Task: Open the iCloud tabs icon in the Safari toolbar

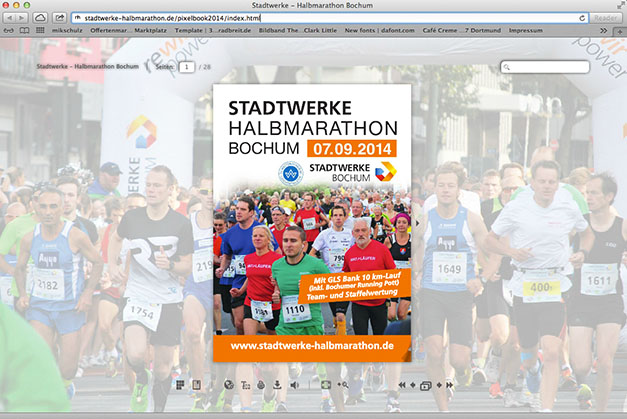Action: tap(40, 18)
